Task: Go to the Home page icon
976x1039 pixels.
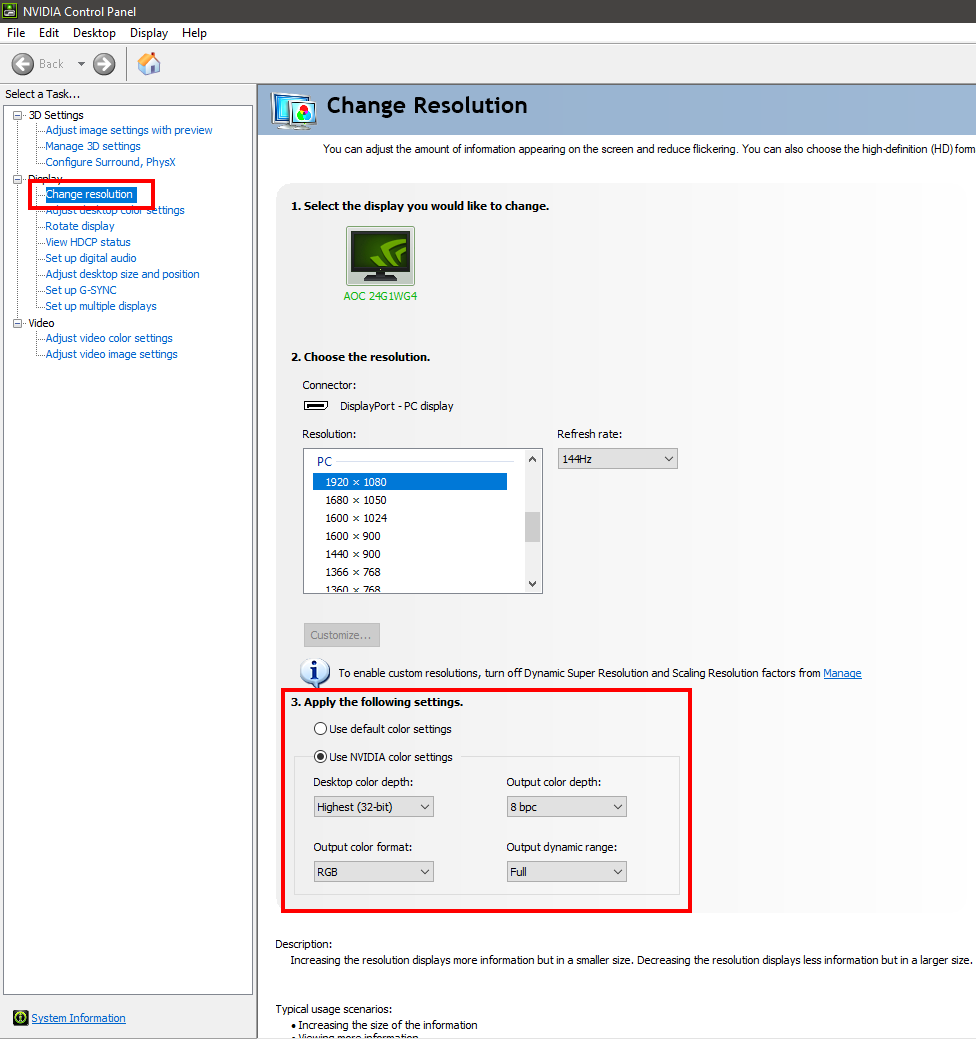Action: click(x=149, y=64)
